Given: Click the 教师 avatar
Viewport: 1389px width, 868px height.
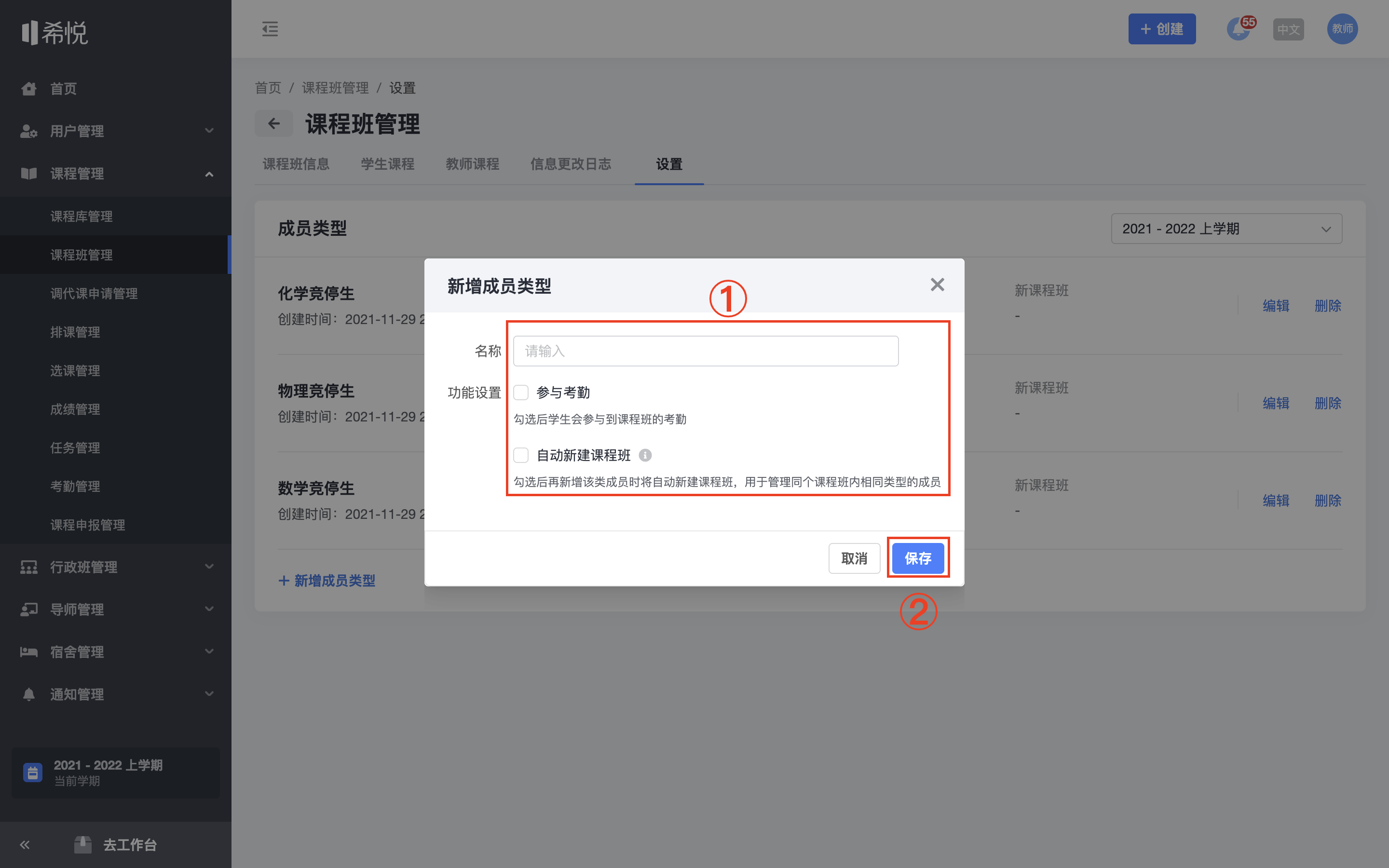Looking at the screenshot, I should 1342,29.
